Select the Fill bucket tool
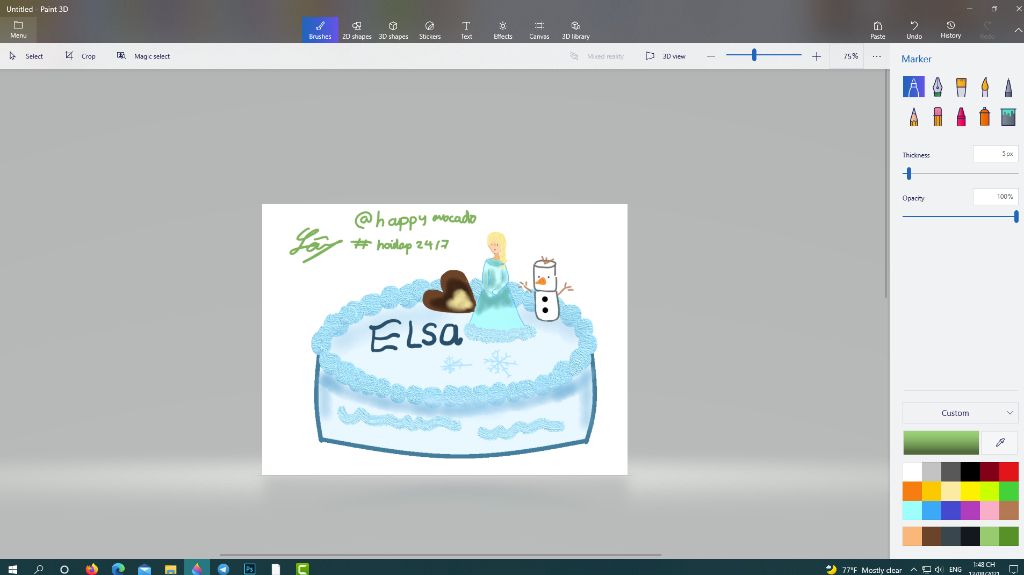The image size is (1024, 575). click(x=1008, y=116)
